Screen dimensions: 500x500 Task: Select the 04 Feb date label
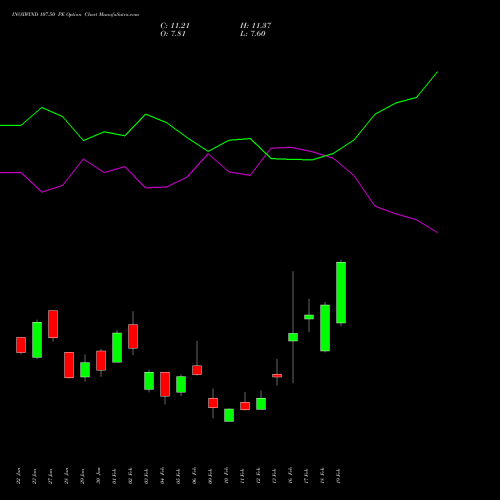pyautogui.click(x=162, y=476)
